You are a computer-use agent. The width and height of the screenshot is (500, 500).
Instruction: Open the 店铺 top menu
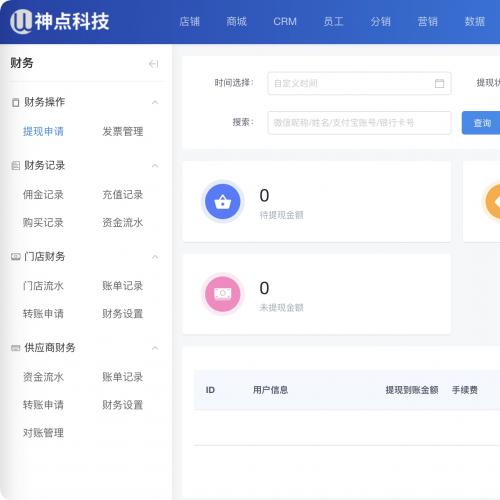coord(189,22)
